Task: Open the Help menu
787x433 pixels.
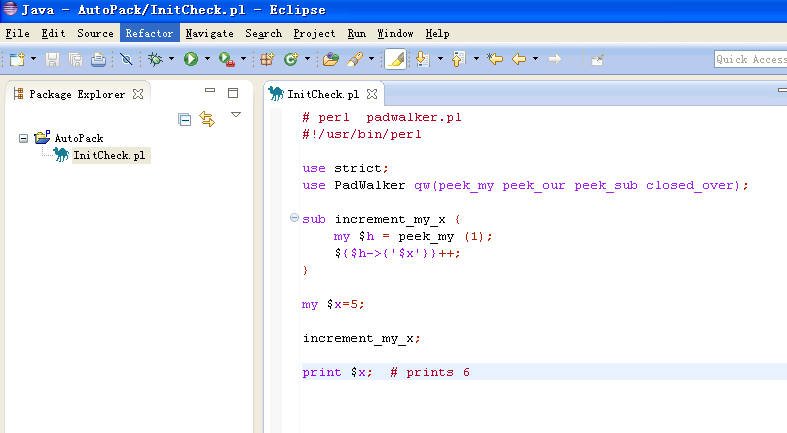Action: coord(437,34)
